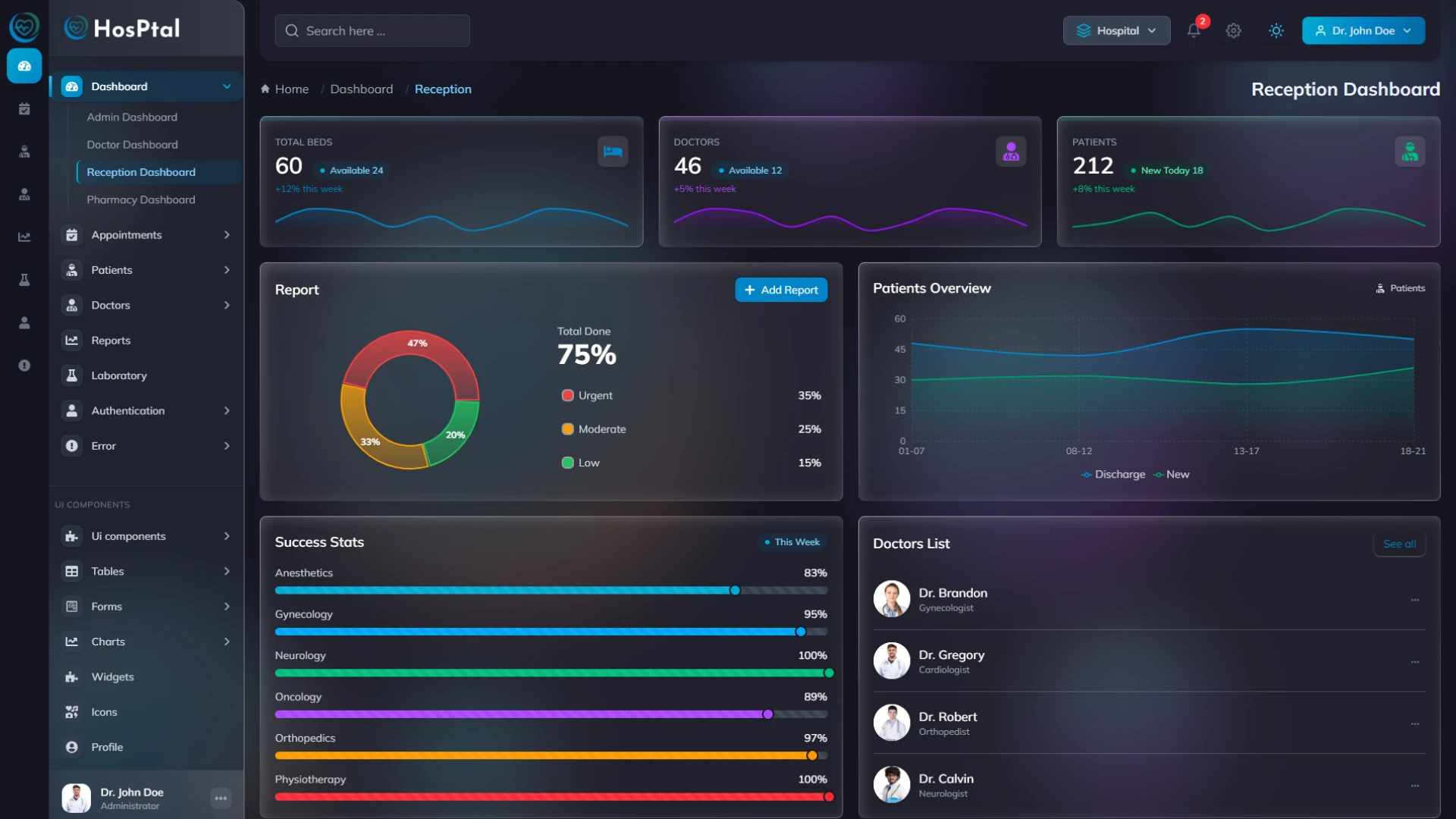Collapse the Dashboard menu chevron
This screenshot has width=1456, height=819.
227,86
